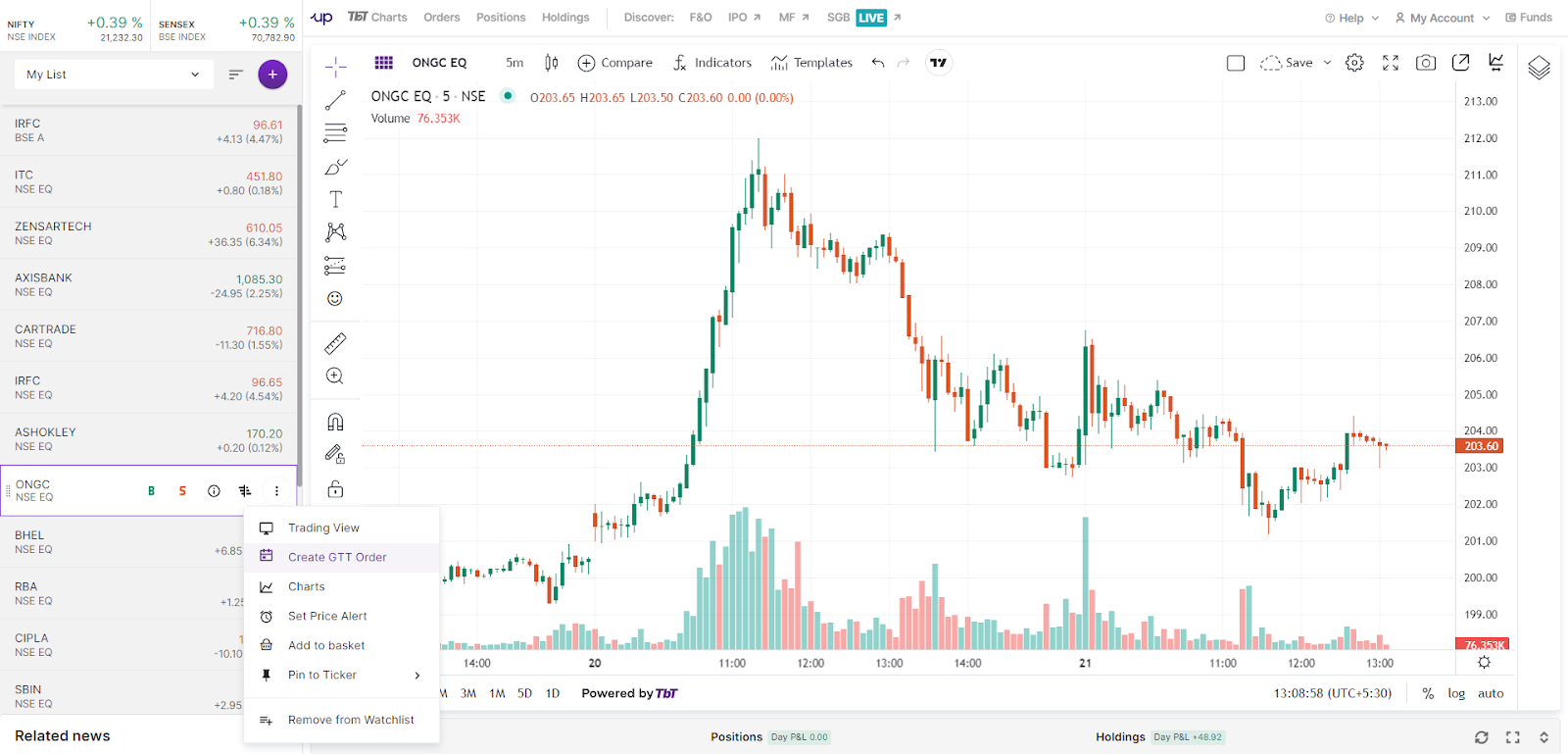Open chart settings gear

pos(1354,63)
